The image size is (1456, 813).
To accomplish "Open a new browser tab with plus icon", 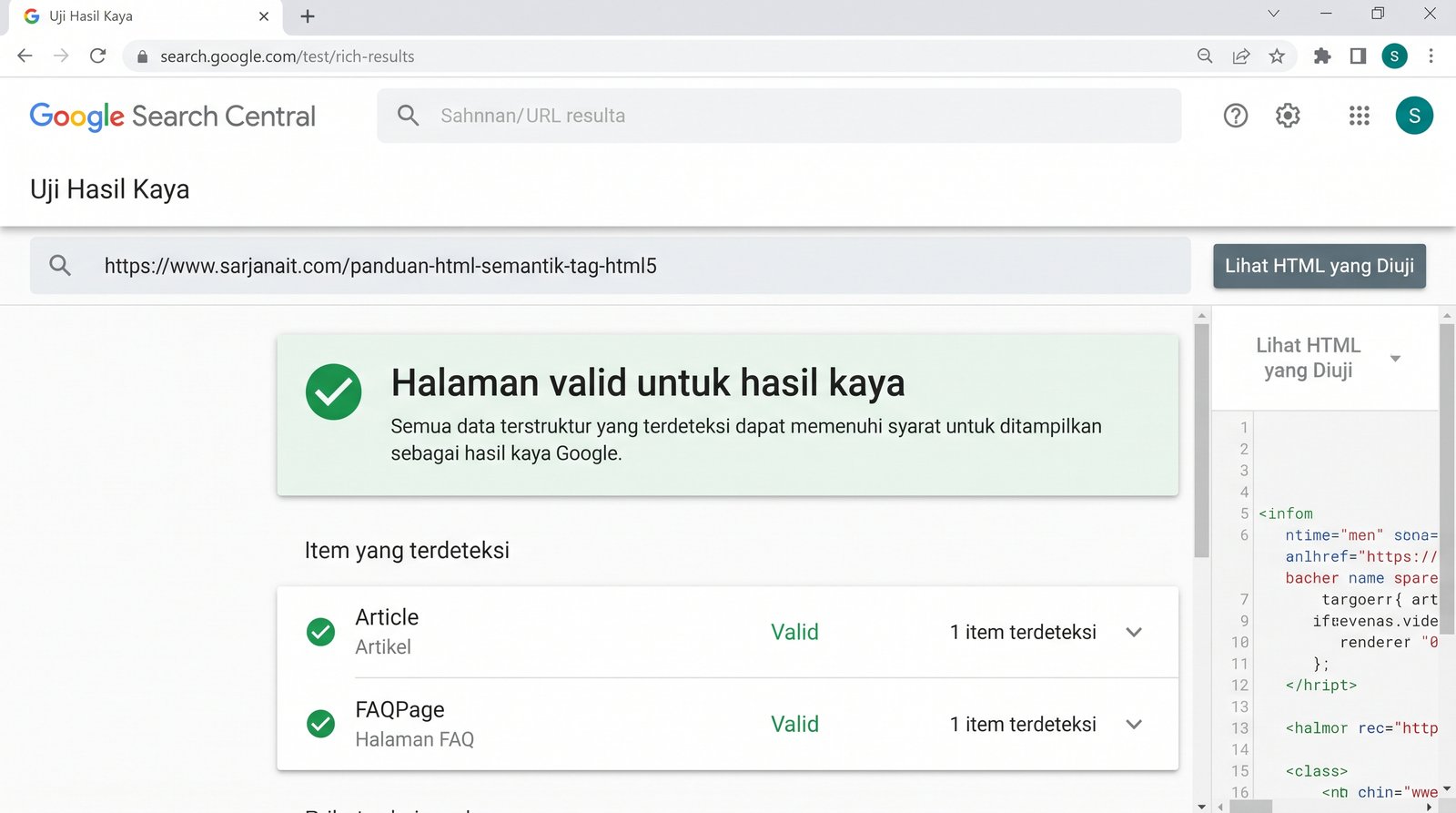I will (308, 16).
